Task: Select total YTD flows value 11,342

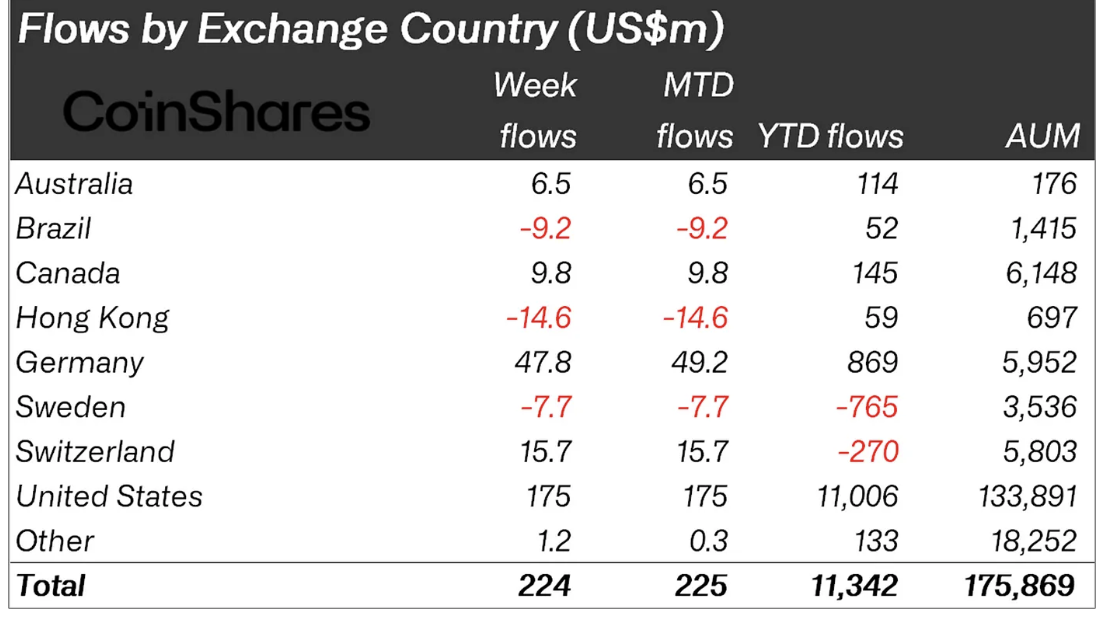Action: [854, 586]
